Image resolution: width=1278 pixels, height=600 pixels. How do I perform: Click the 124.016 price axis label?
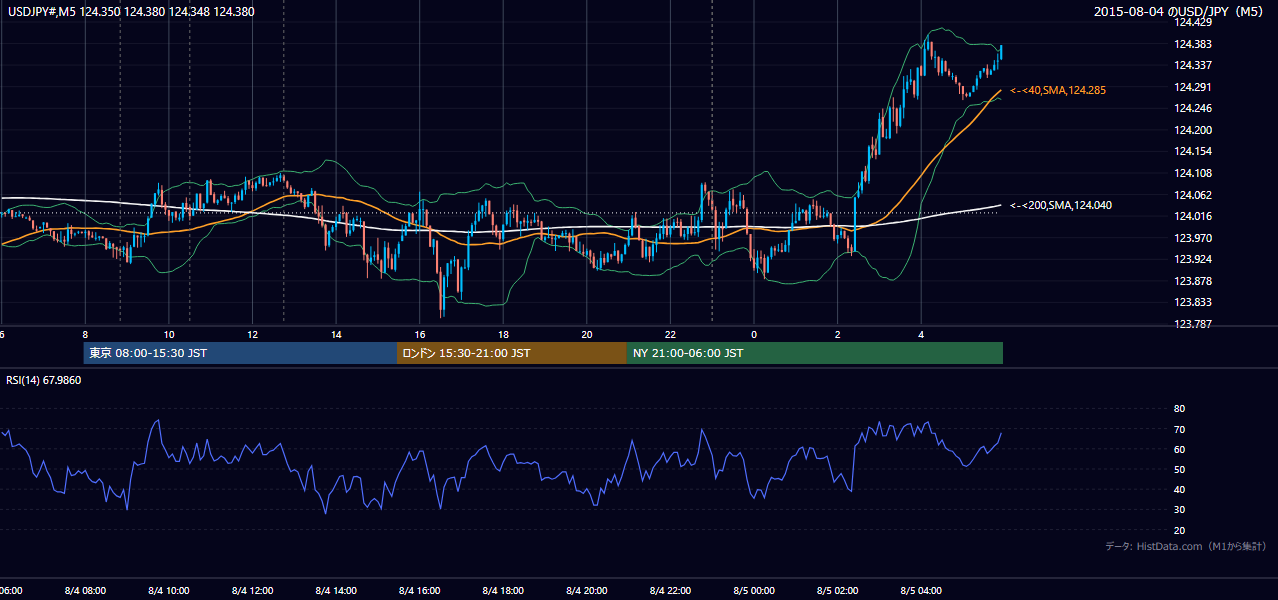click(1192, 216)
